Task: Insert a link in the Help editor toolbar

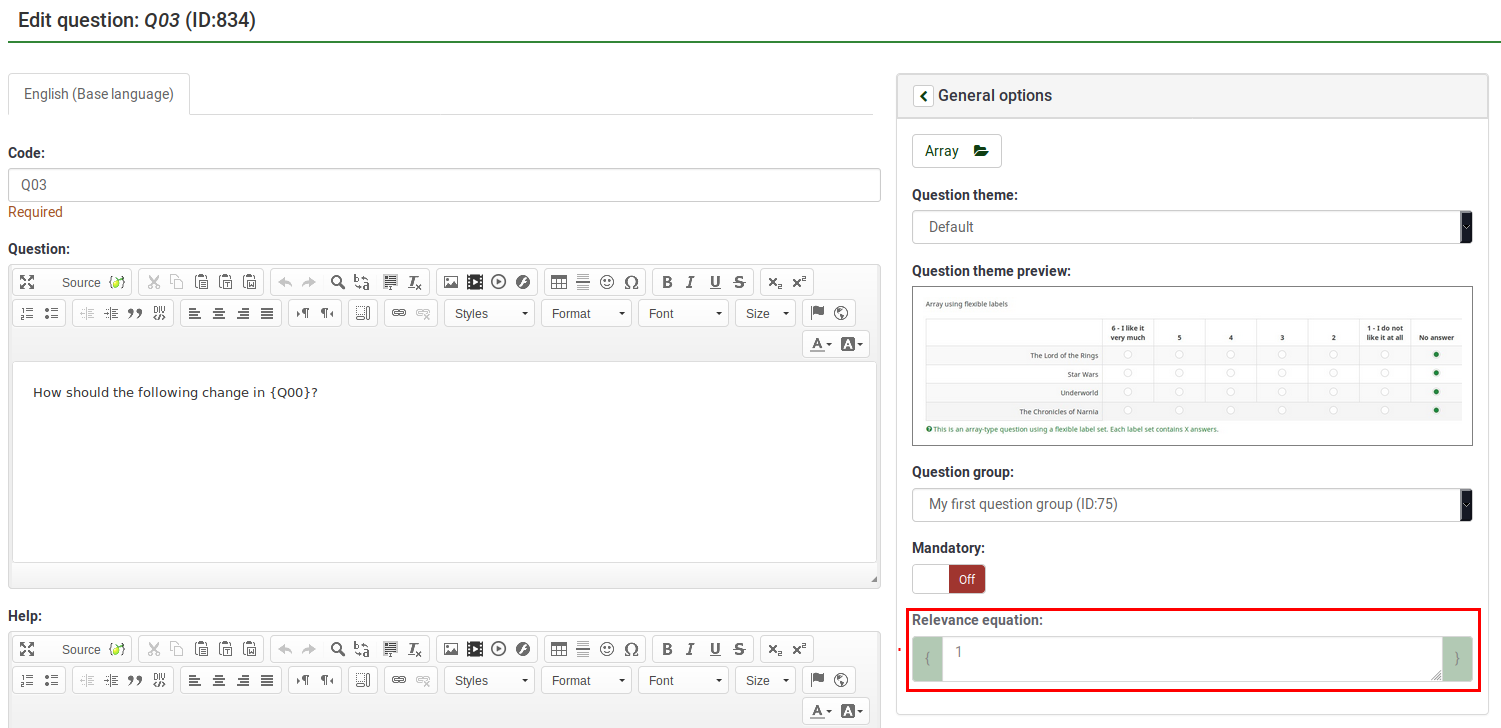Action: [399, 680]
